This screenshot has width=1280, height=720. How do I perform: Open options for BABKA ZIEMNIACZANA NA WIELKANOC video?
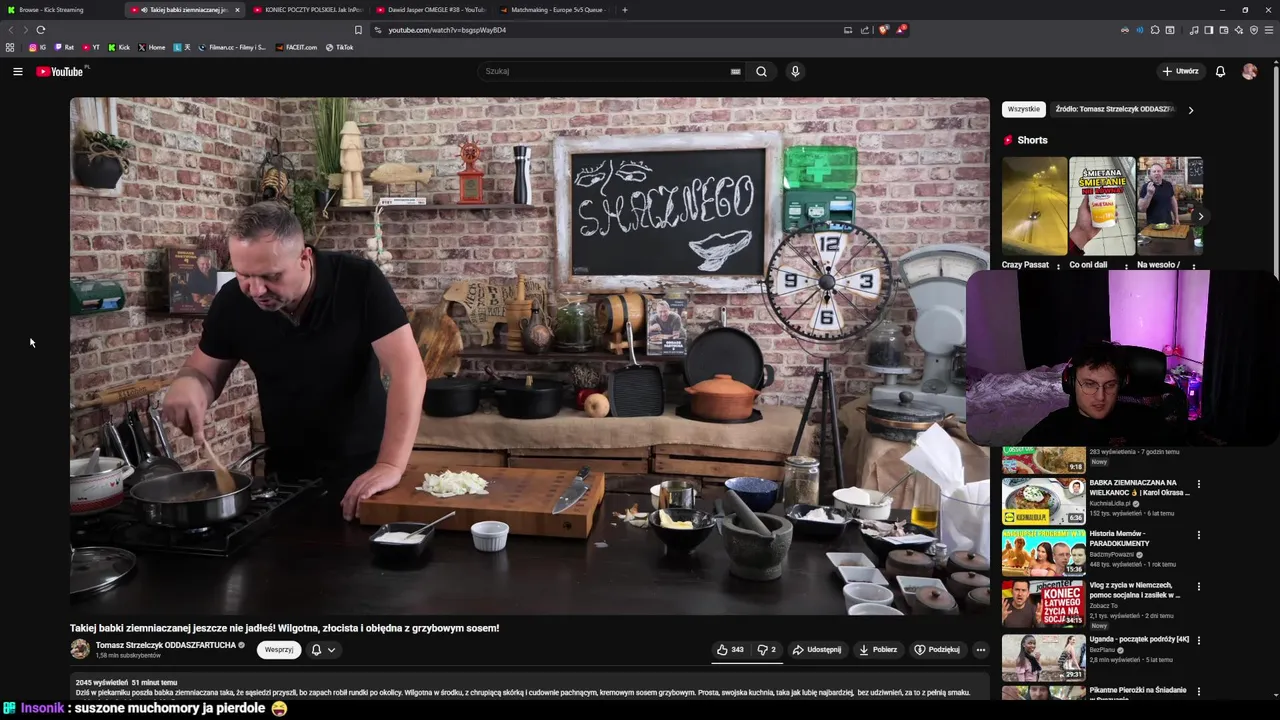pyautogui.click(x=1198, y=484)
